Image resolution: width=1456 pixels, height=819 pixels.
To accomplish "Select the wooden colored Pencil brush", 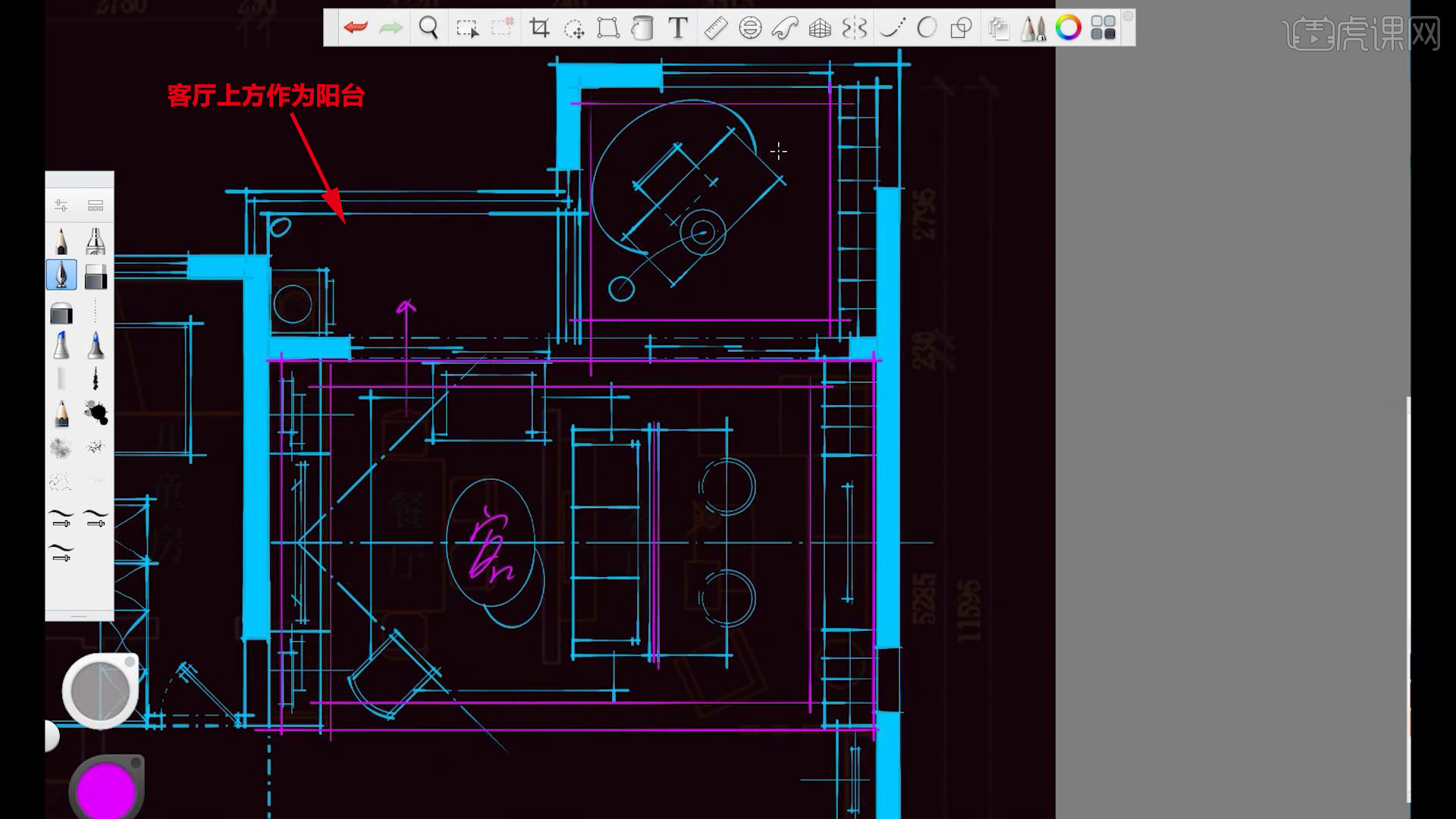I will tap(61, 413).
